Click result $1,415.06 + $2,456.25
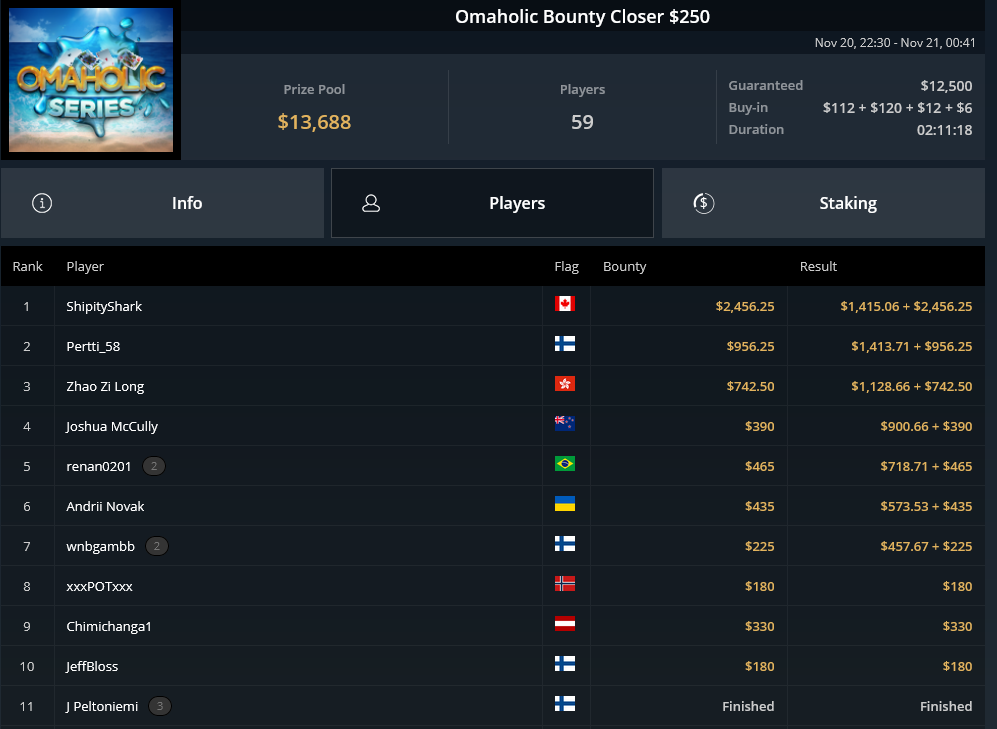Image resolution: width=997 pixels, height=729 pixels. point(906,306)
